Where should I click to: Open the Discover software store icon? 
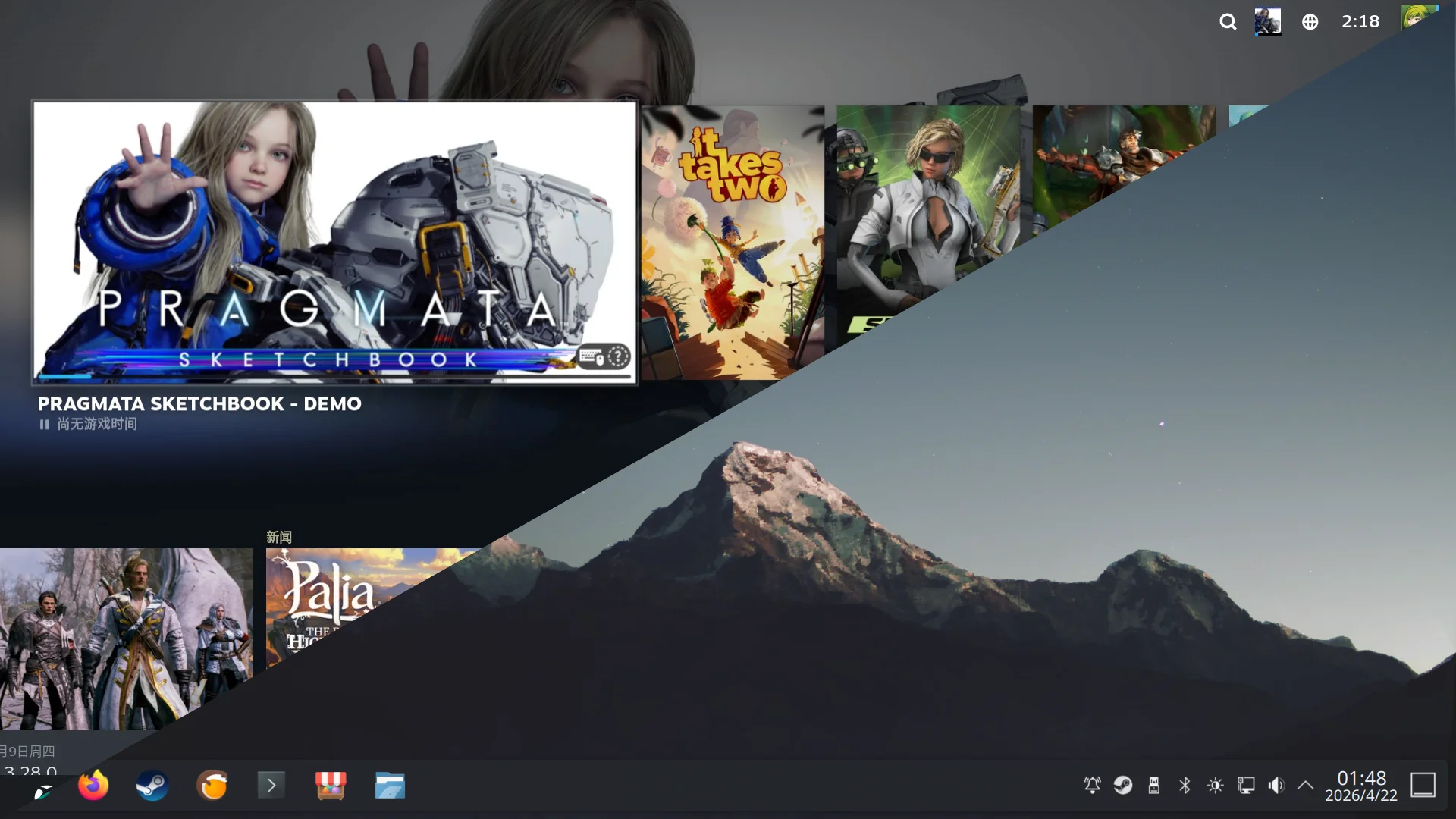pyautogui.click(x=331, y=786)
